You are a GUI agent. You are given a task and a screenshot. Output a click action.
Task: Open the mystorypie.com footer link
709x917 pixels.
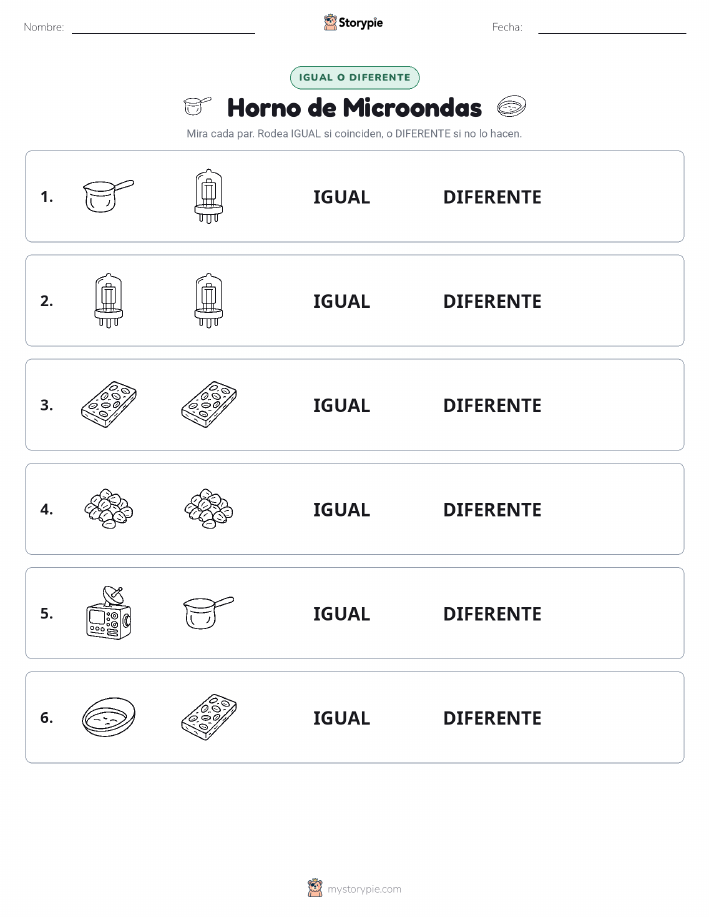364,889
